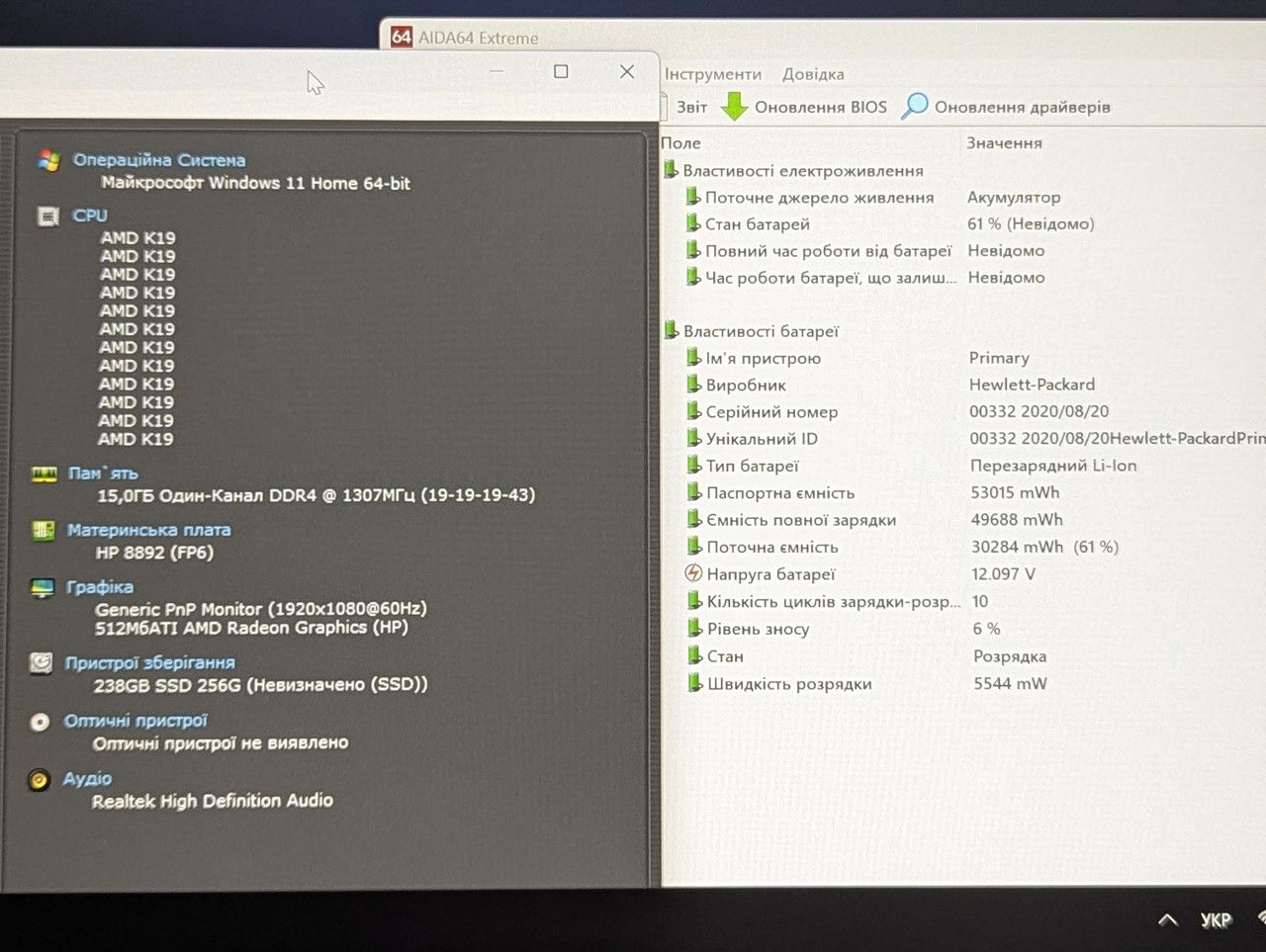1266x952 pixels.
Task: Click the memory module icon beside Пам'ять
Action: pos(45,474)
